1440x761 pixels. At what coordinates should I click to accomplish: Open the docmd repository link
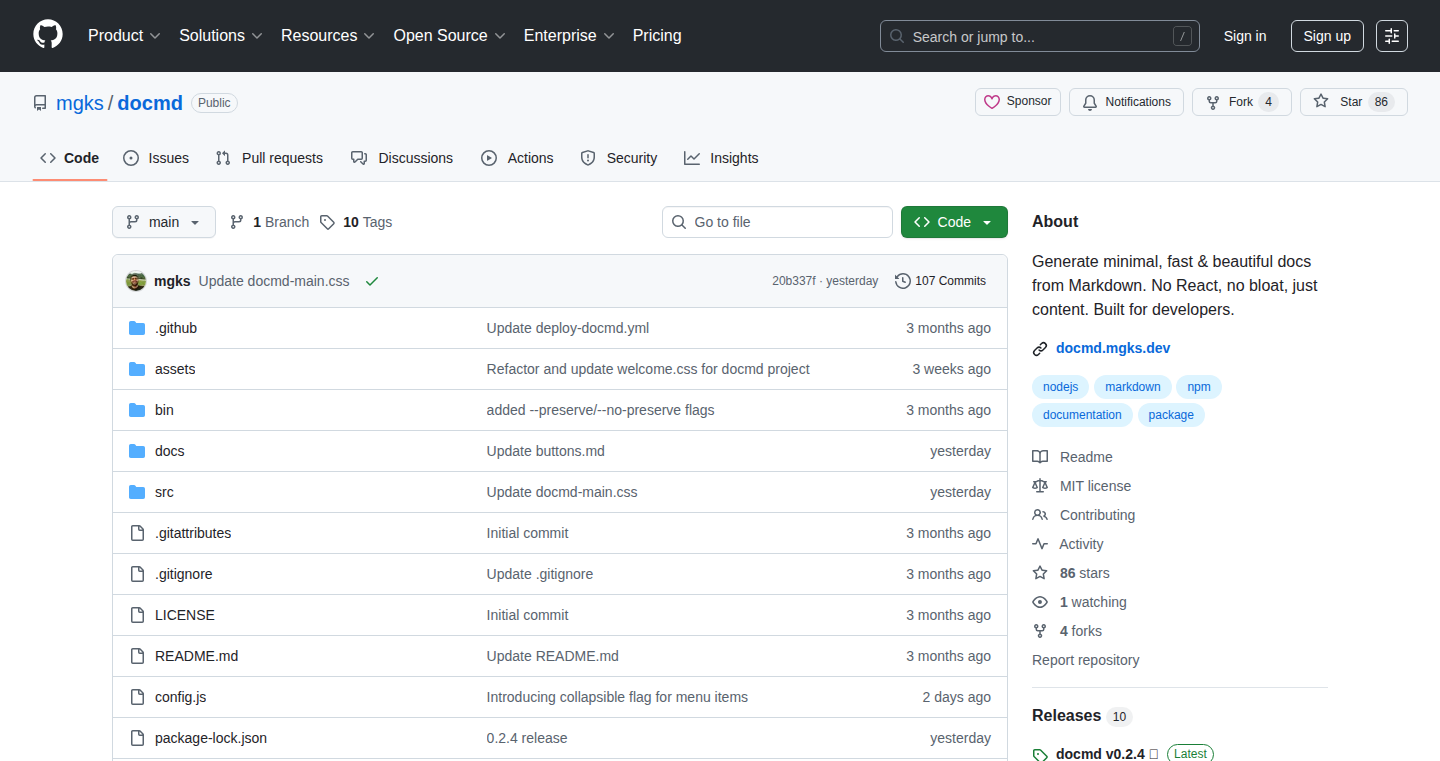coord(150,103)
